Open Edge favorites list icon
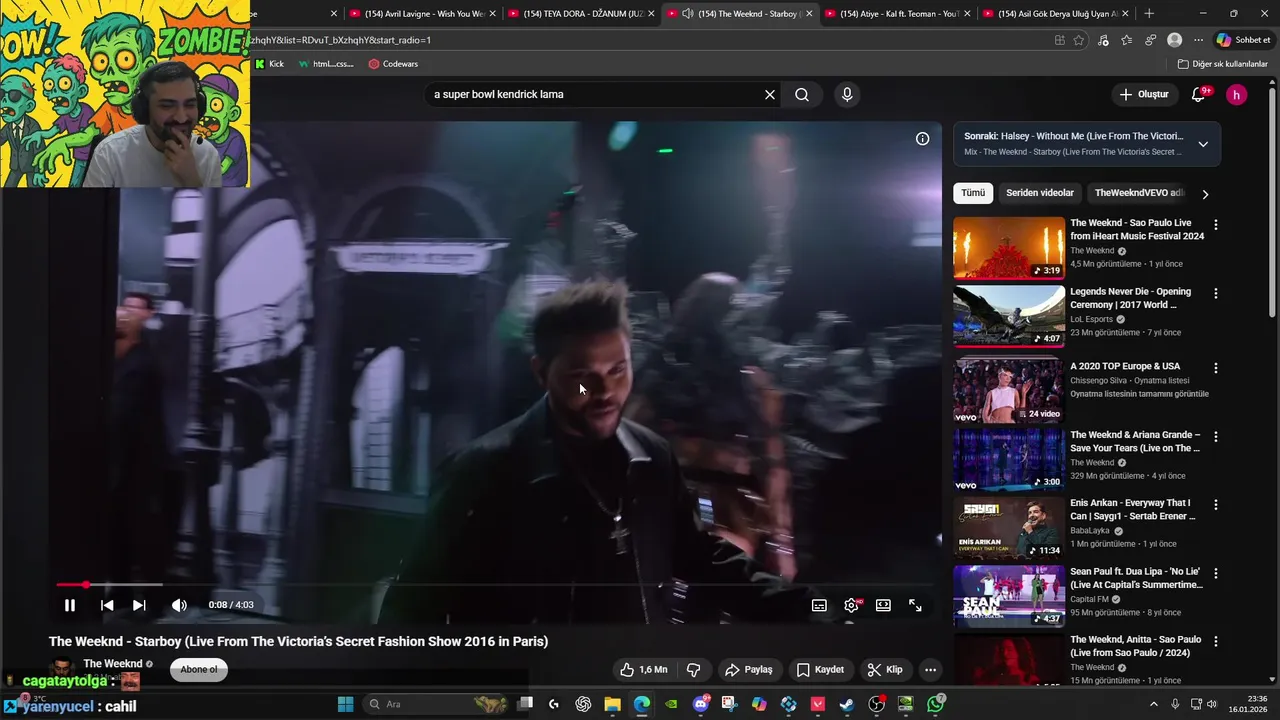Image resolution: width=1280 pixels, height=720 pixels. (1127, 40)
